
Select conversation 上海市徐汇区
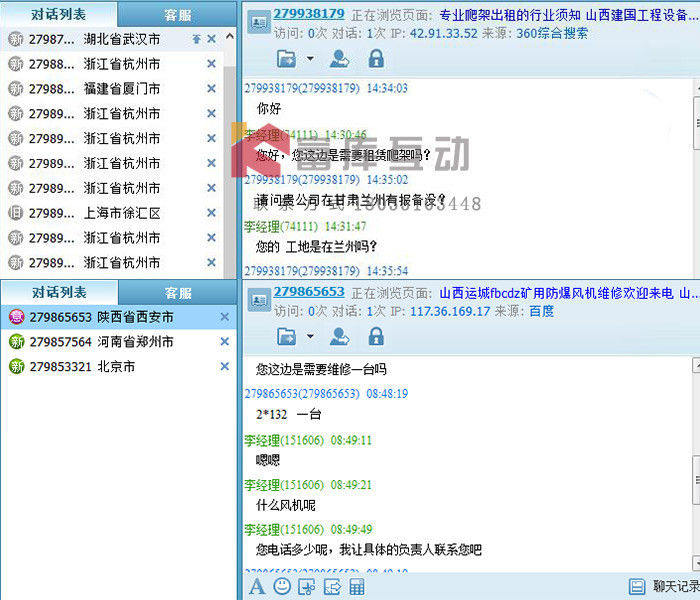[112, 213]
